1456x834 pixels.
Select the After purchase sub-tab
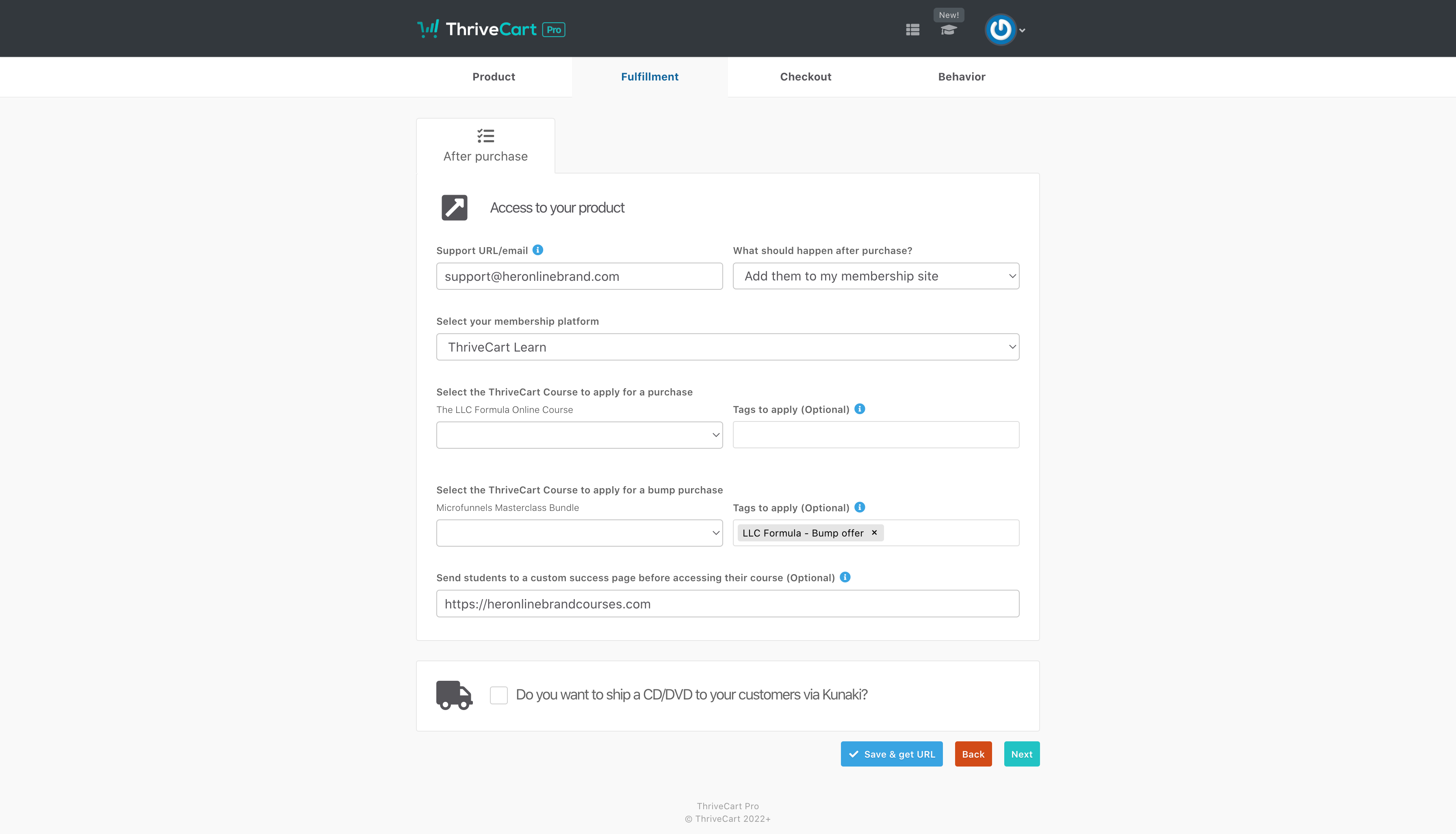coord(485,146)
